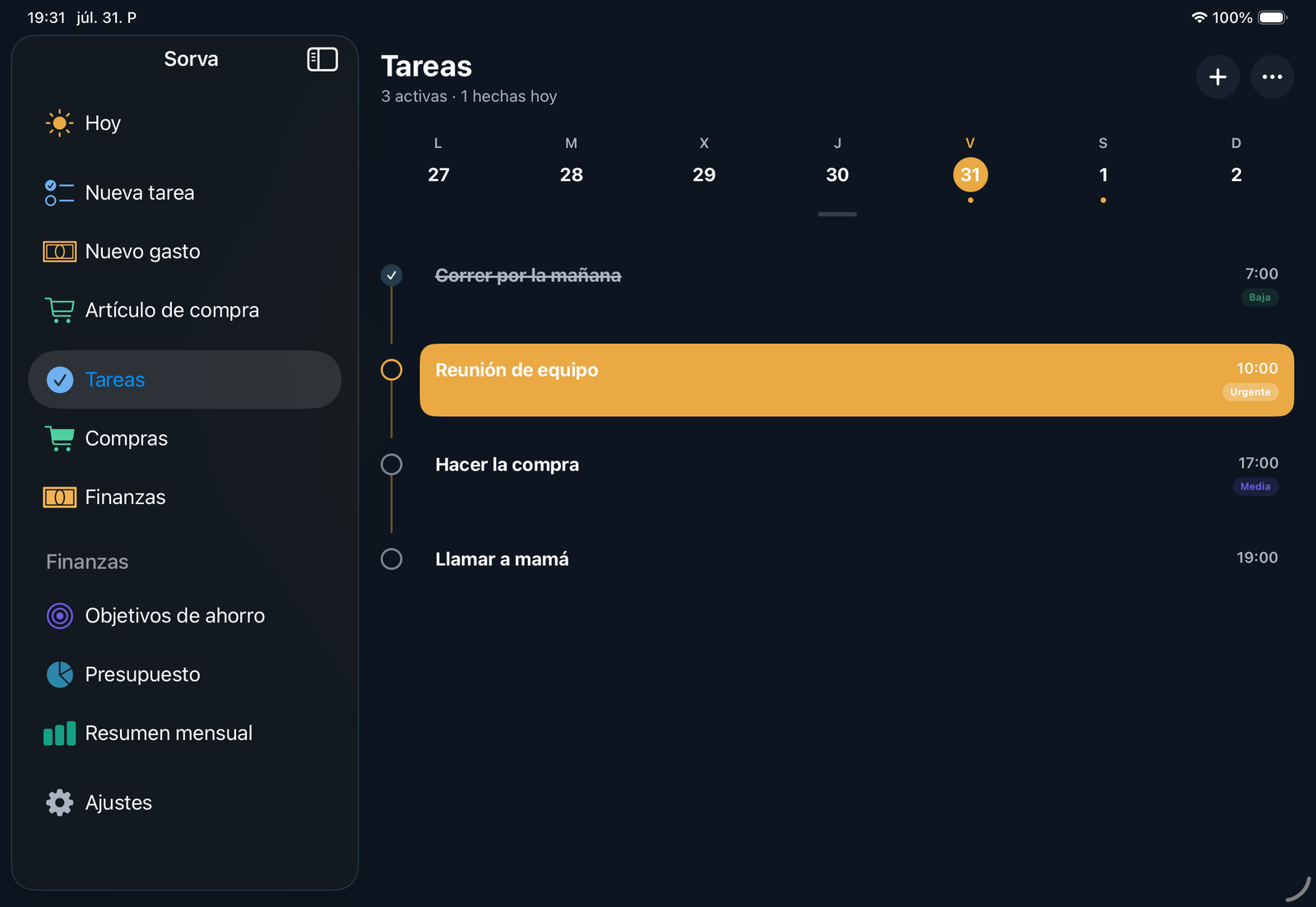Open the Reunión de equipo task card
This screenshot has height=907, width=1316.
pyautogui.click(x=856, y=380)
